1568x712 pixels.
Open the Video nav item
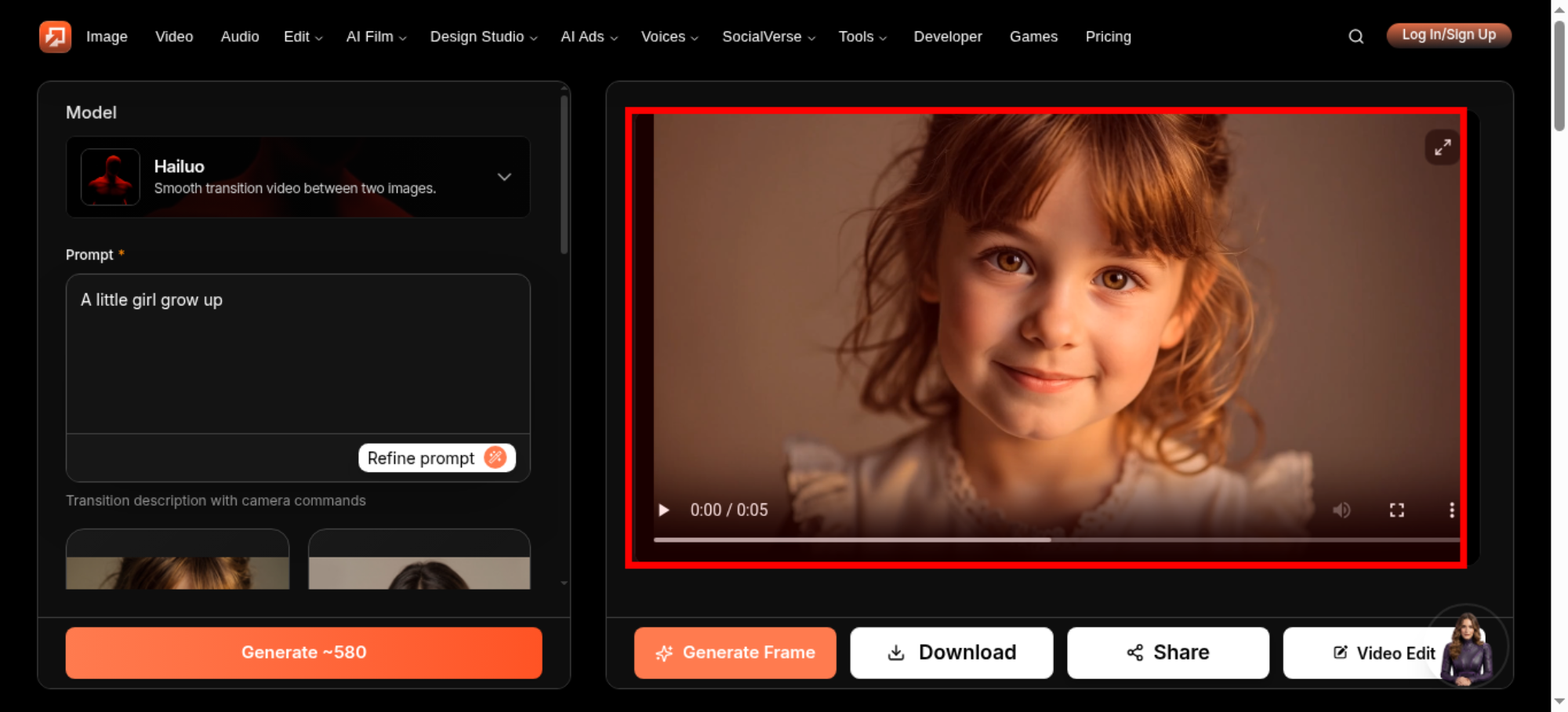(174, 36)
